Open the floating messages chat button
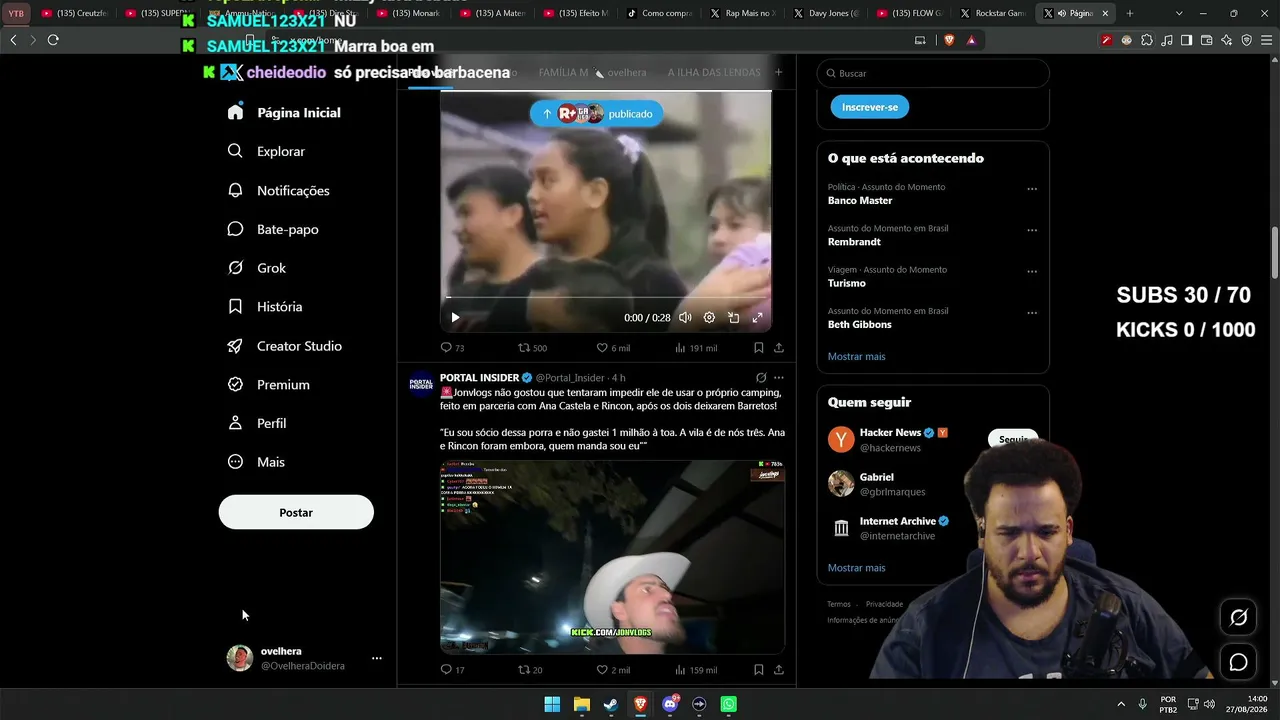 [1238, 662]
